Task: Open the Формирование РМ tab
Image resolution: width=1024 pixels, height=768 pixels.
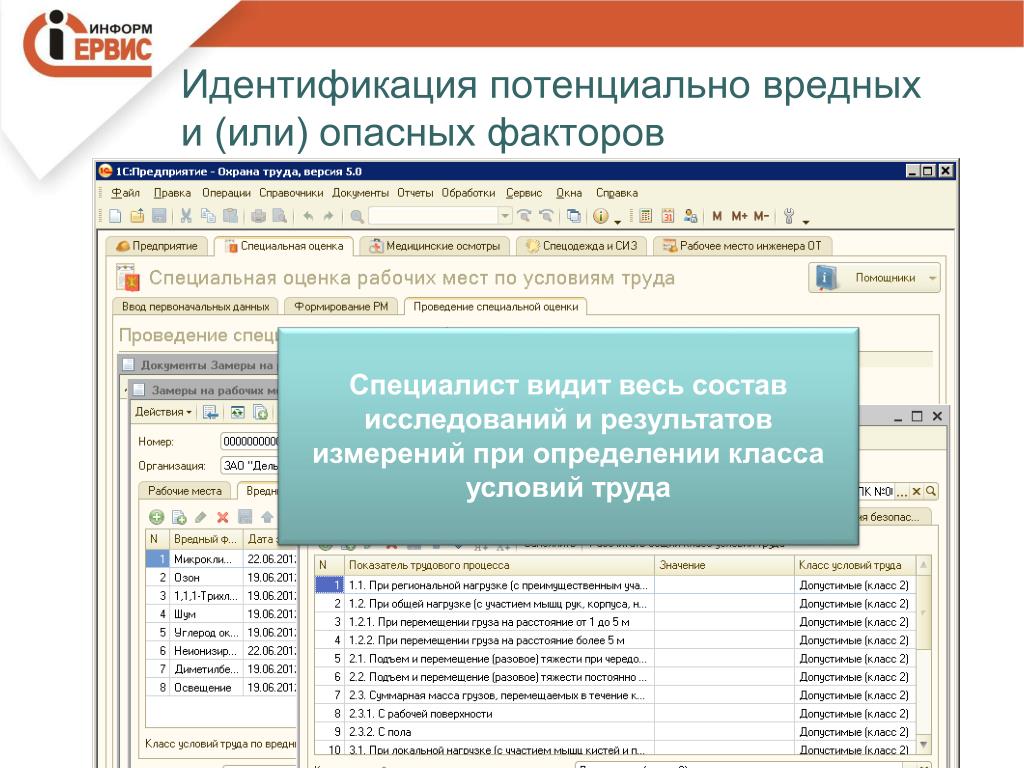Action: pyautogui.click(x=341, y=306)
